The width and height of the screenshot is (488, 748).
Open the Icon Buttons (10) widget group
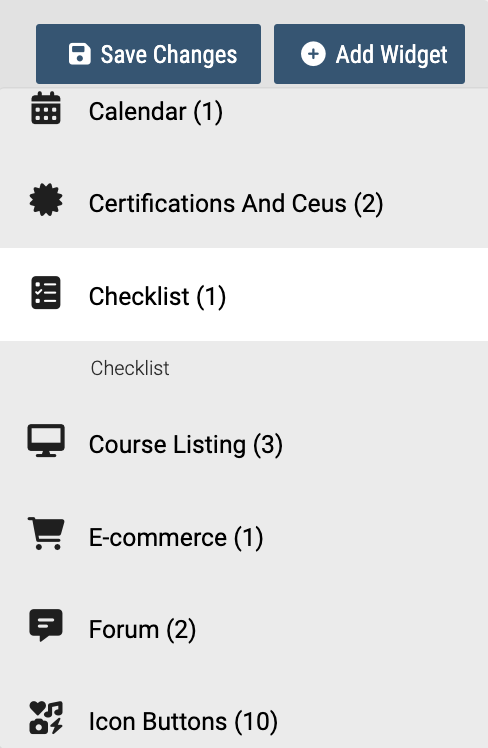244,721
